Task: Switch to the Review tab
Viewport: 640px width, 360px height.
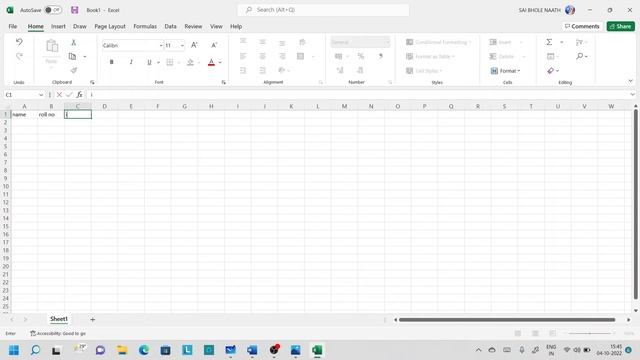Action: pyautogui.click(x=193, y=26)
